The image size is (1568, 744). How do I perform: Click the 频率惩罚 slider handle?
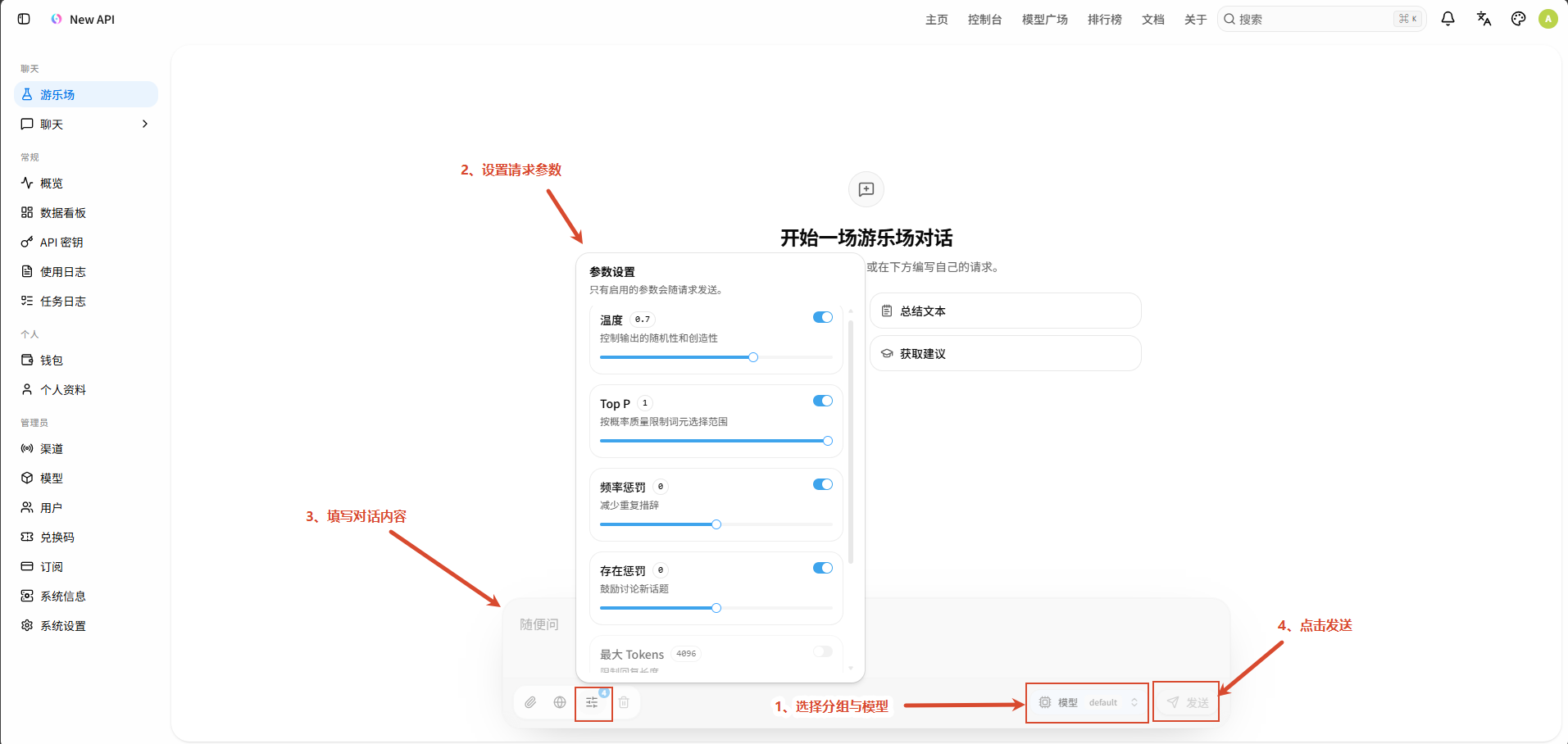(x=716, y=524)
